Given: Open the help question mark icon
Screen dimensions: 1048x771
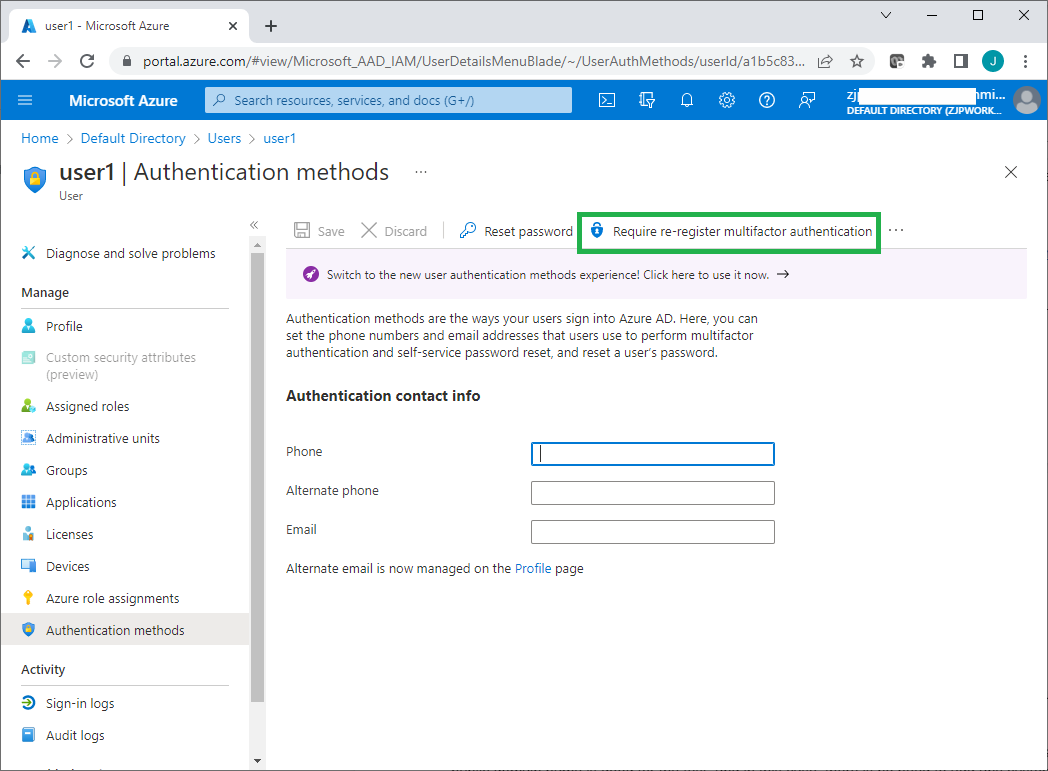Looking at the screenshot, I should [767, 100].
